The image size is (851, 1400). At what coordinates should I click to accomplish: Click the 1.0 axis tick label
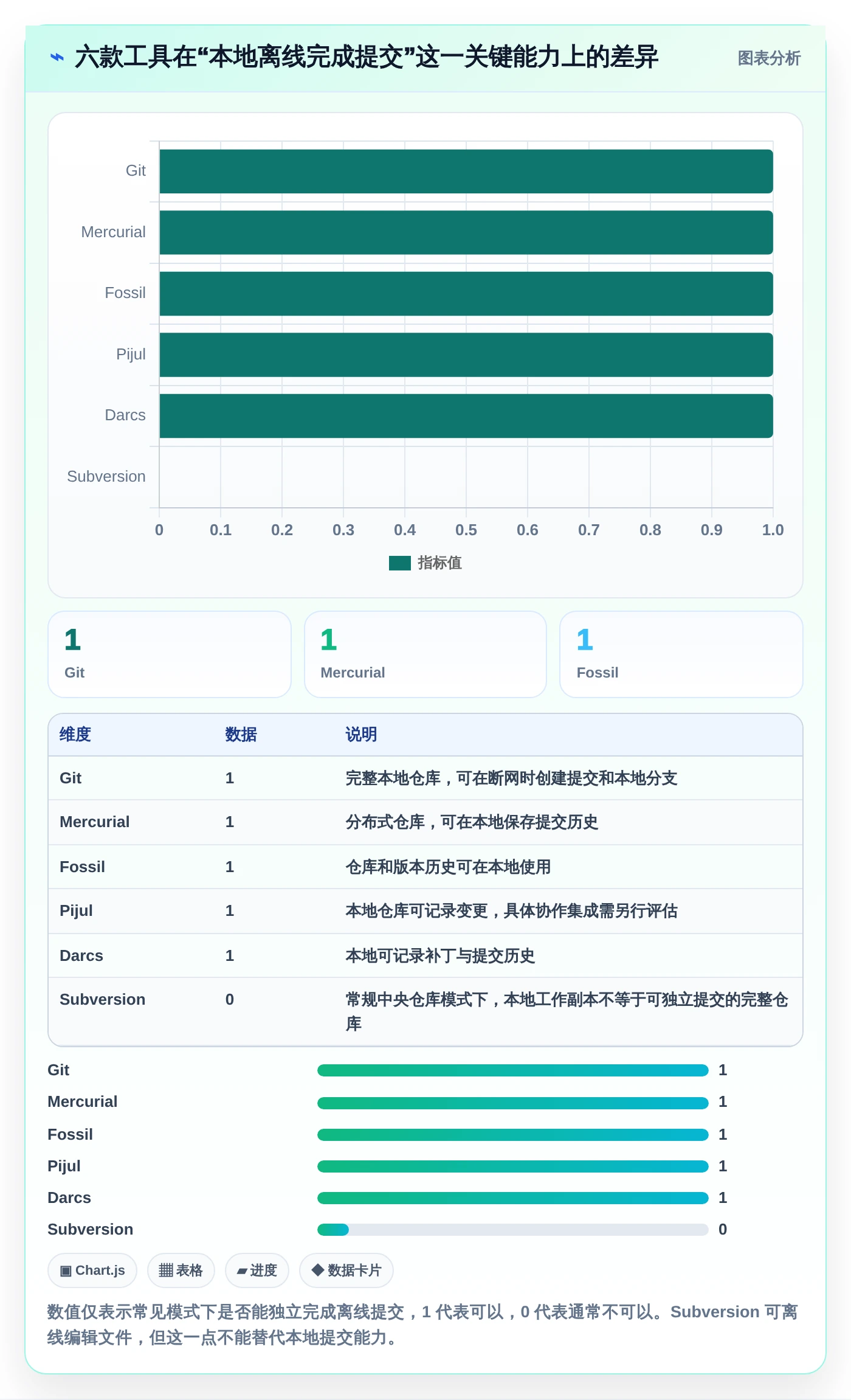[773, 530]
